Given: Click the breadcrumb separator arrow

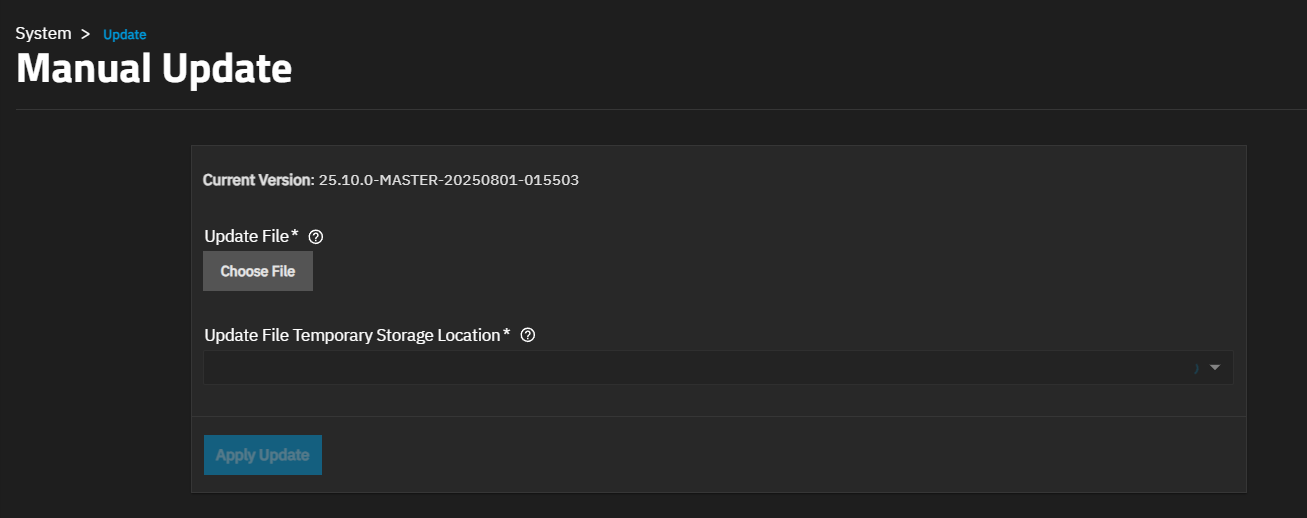Looking at the screenshot, I should tap(86, 34).
